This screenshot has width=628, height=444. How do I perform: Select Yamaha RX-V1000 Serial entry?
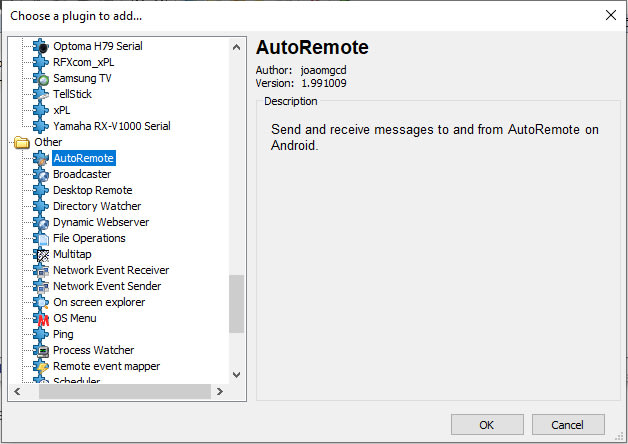pos(112,126)
